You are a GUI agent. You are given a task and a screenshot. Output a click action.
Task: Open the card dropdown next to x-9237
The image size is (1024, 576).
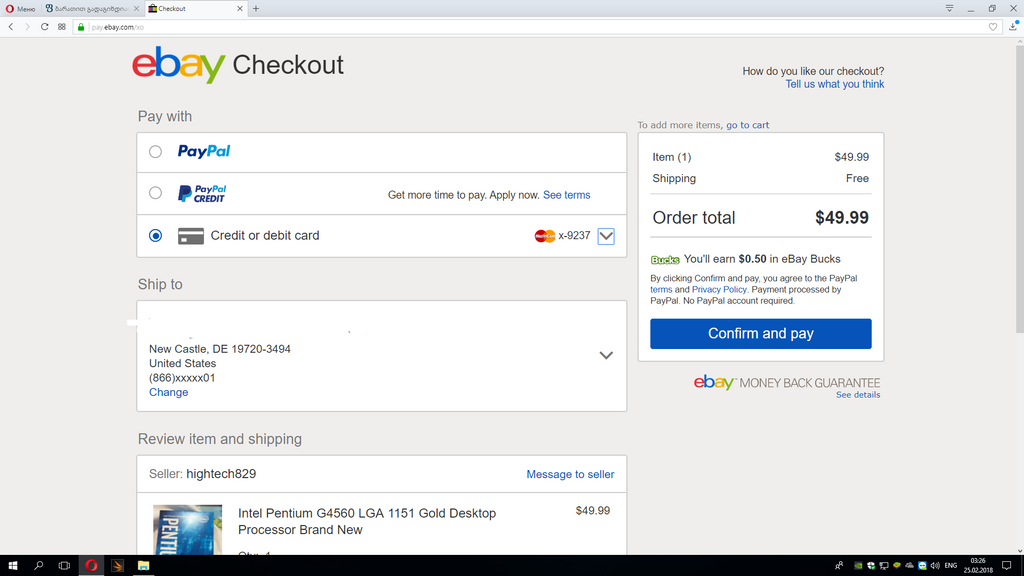point(606,236)
